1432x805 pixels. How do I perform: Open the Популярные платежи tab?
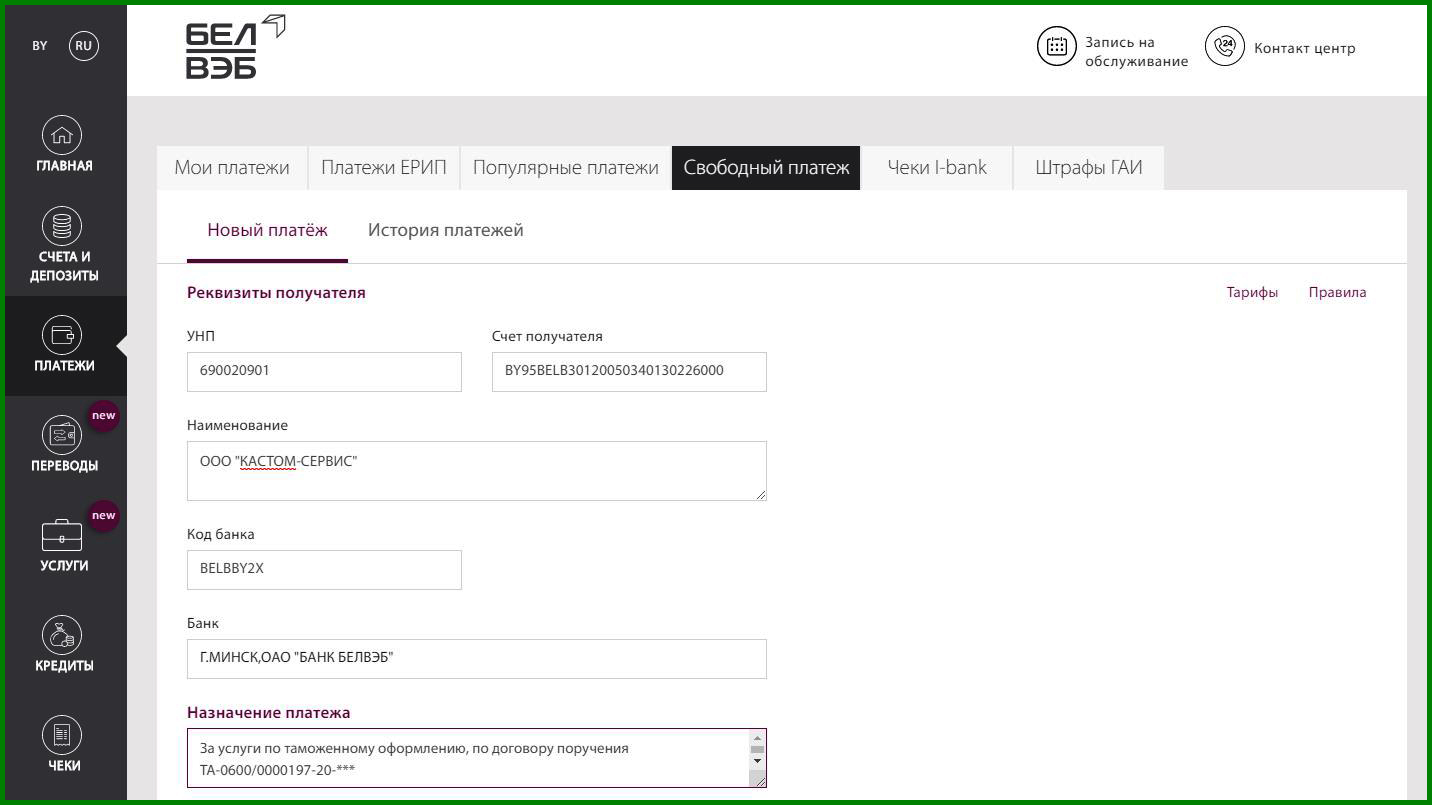[565, 167]
